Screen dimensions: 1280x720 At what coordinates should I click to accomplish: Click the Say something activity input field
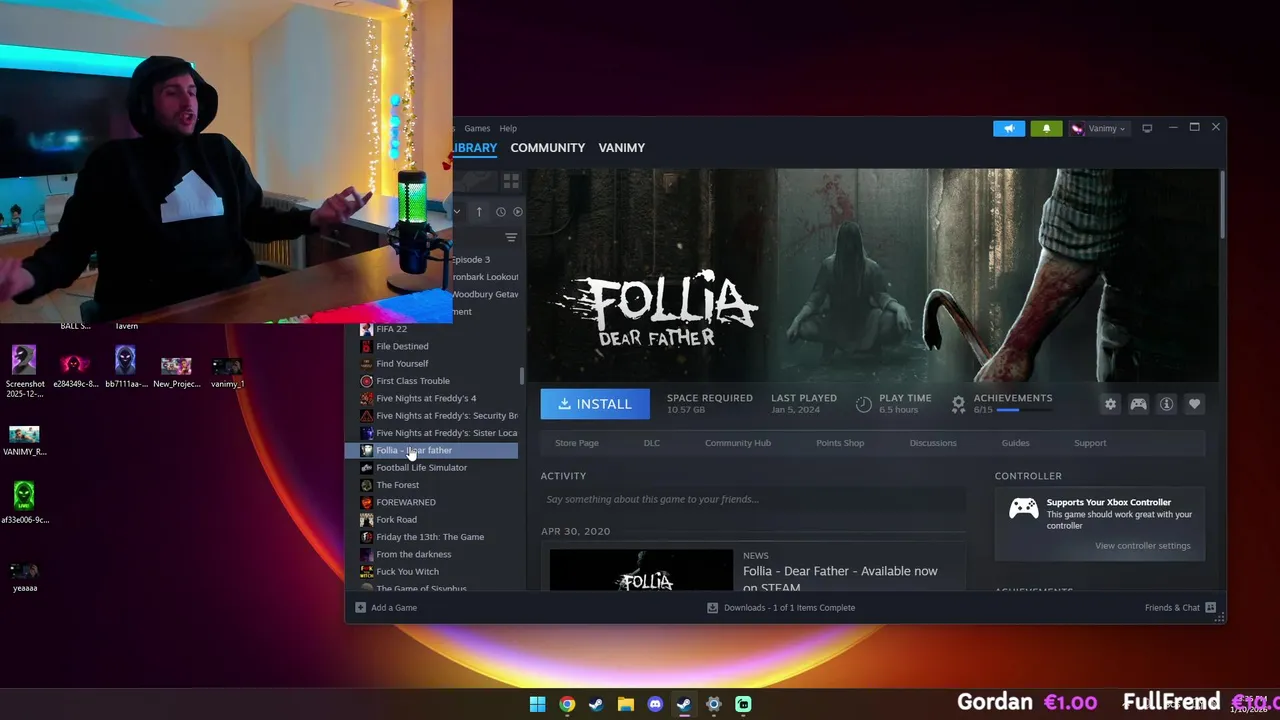coord(753,499)
